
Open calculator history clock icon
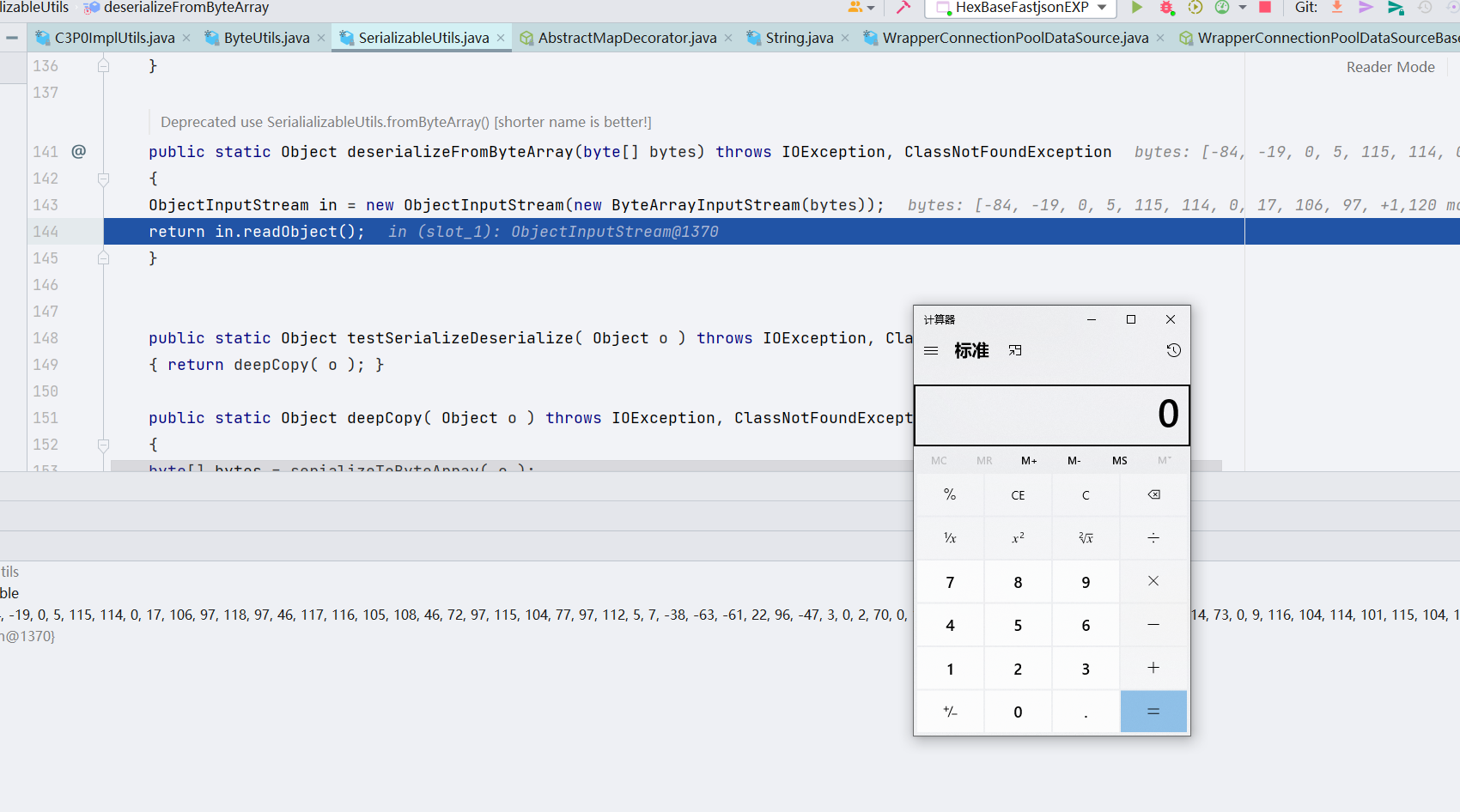(x=1173, y=350)
